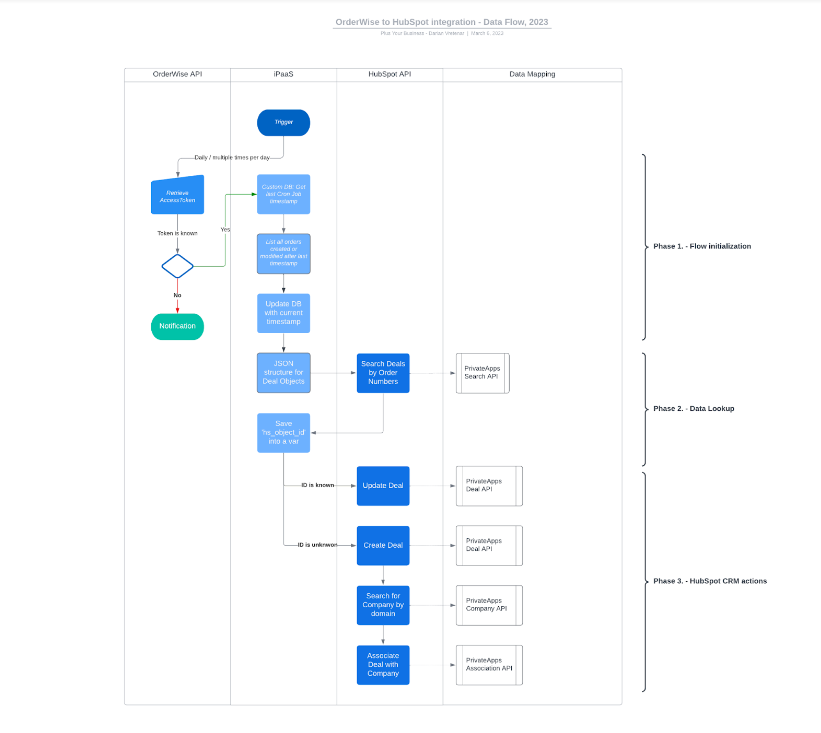Viewport: 821px width, 733px height.
Task: Click JSON structure for Deal Objects box
Action: click(x=283, y=373)
